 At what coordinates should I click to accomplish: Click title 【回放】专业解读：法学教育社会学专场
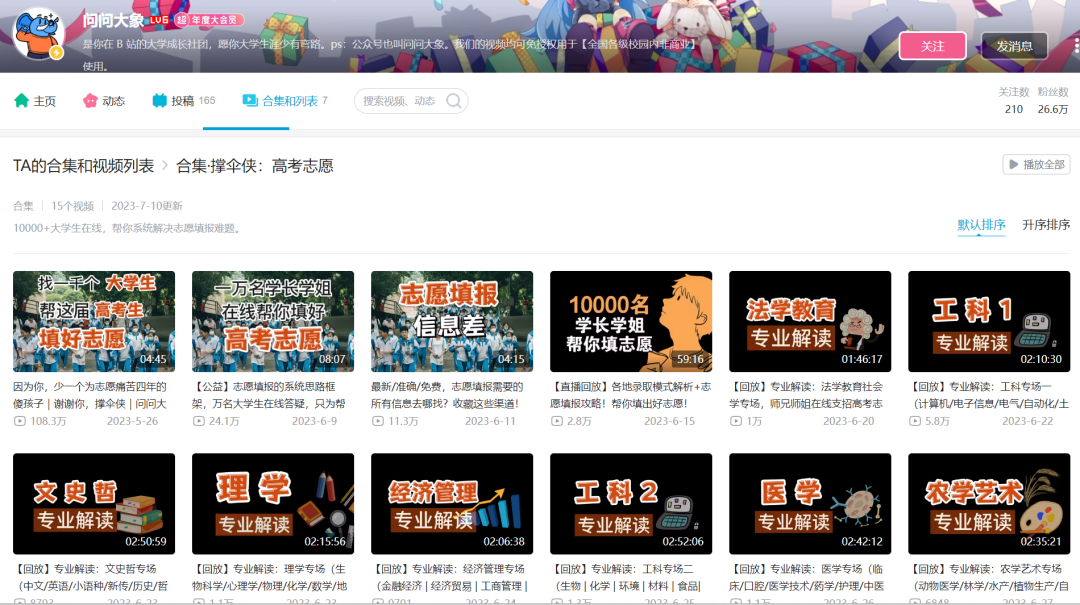(x=807, y=395)
